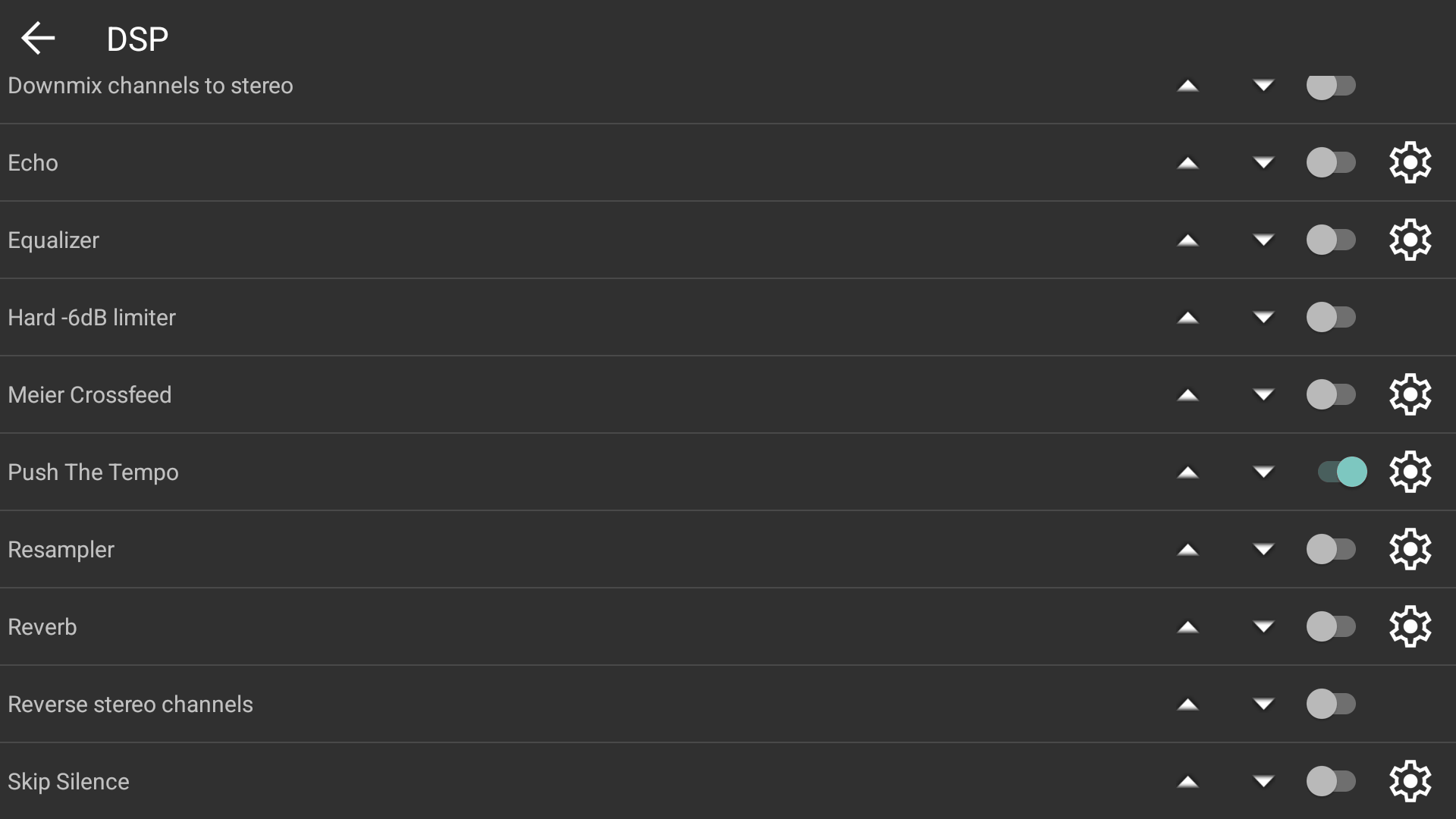Move Reverb up in the DSP order

1188,626
